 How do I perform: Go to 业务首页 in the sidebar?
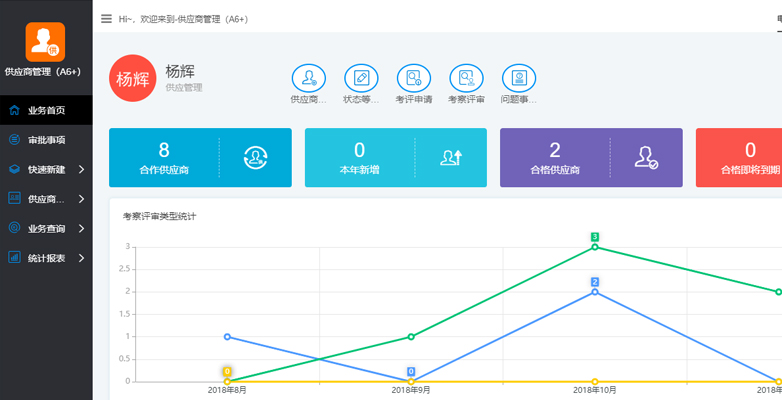tap(46, 110)
